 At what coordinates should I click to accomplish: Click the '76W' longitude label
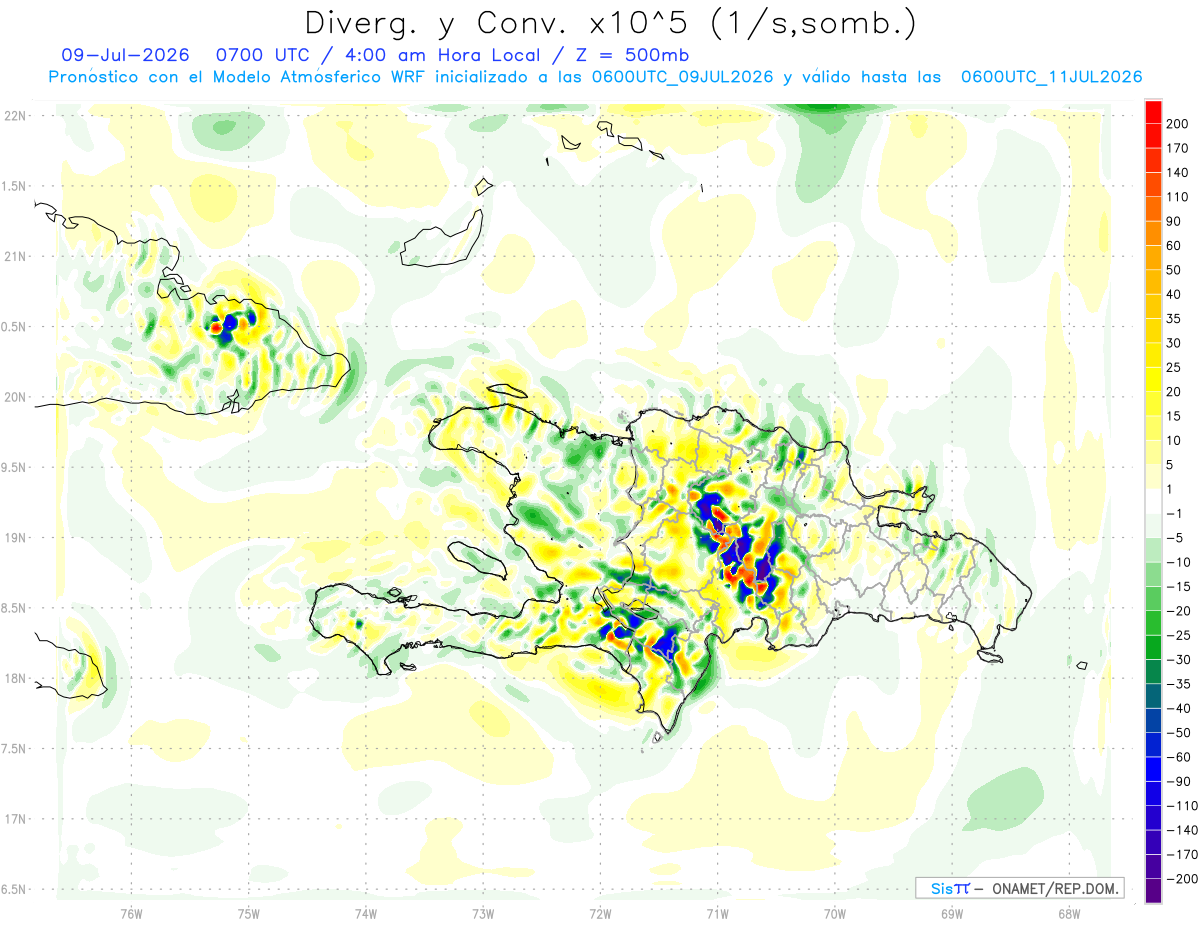(x=131, y=912)
